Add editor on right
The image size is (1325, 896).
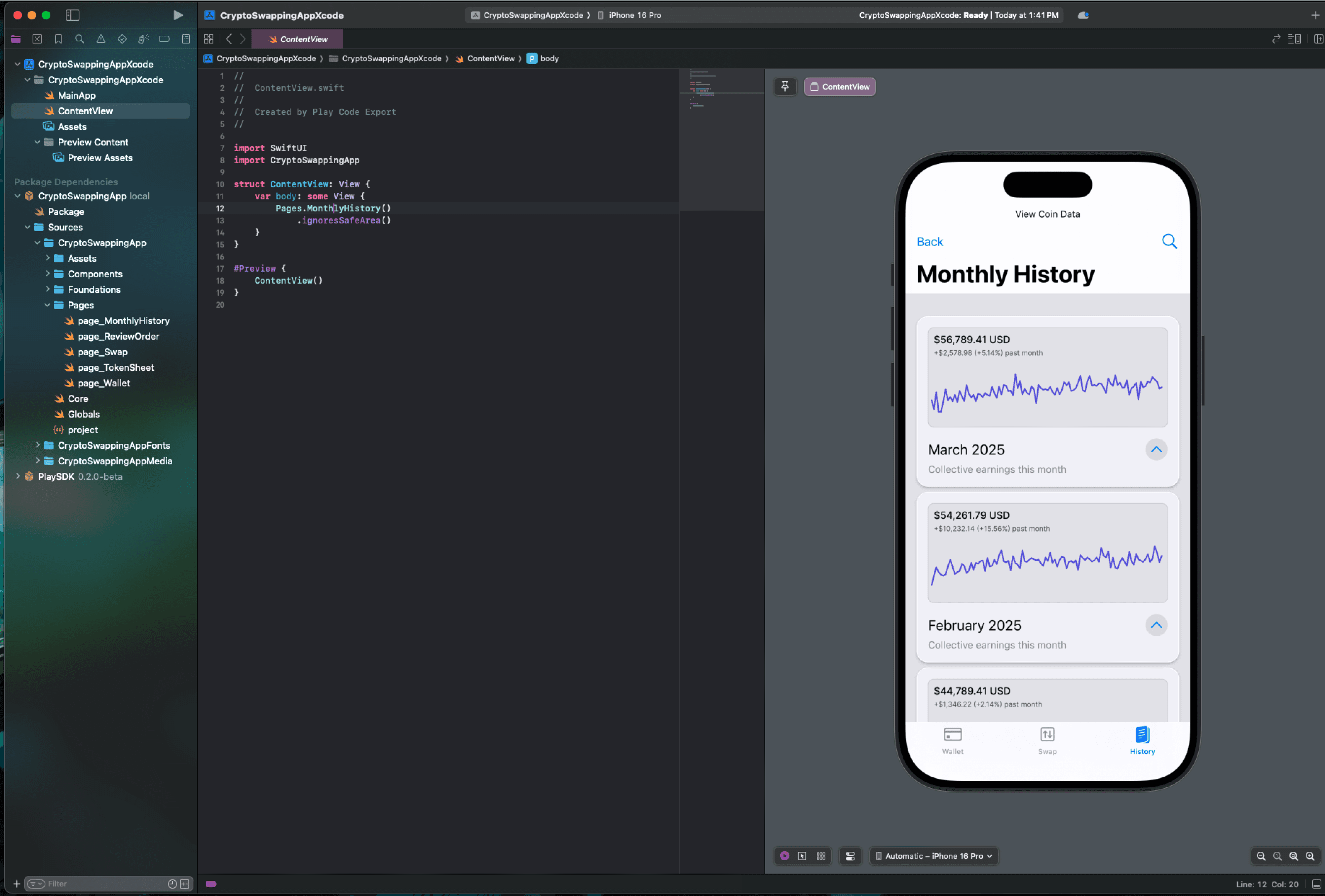pos(1318,39)
